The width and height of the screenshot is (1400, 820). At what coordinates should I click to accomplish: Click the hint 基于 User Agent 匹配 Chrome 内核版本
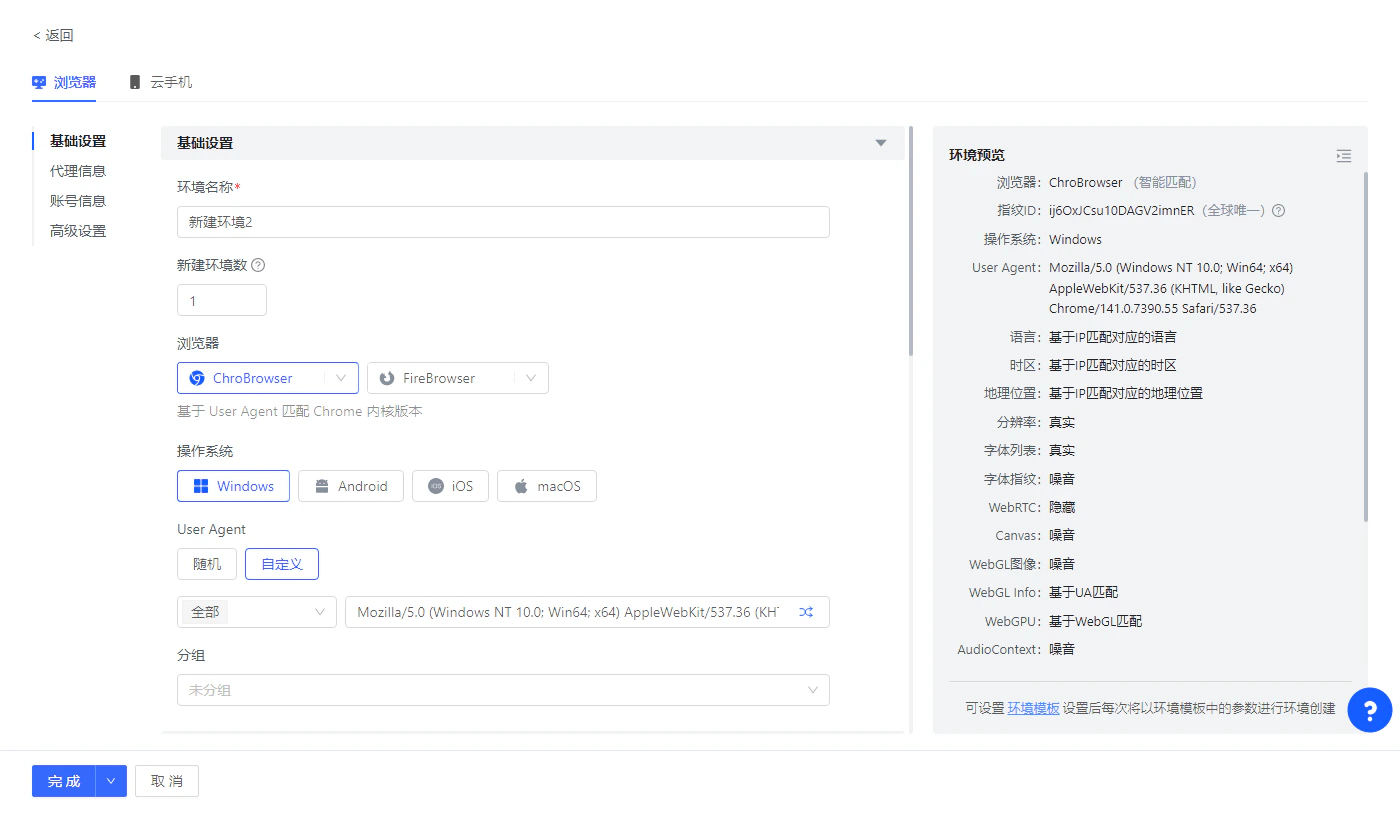click(x=300, y=411)
